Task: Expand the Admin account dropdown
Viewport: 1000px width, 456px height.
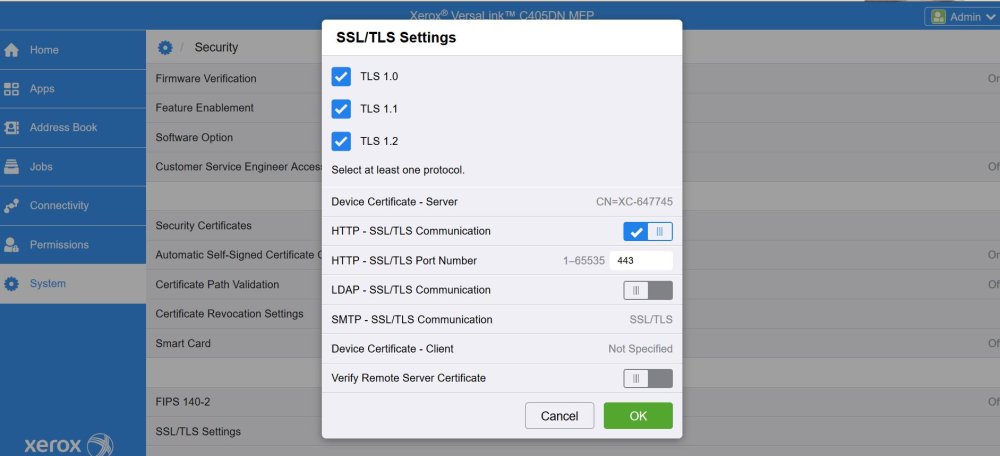Action: (x=961, y=16)
